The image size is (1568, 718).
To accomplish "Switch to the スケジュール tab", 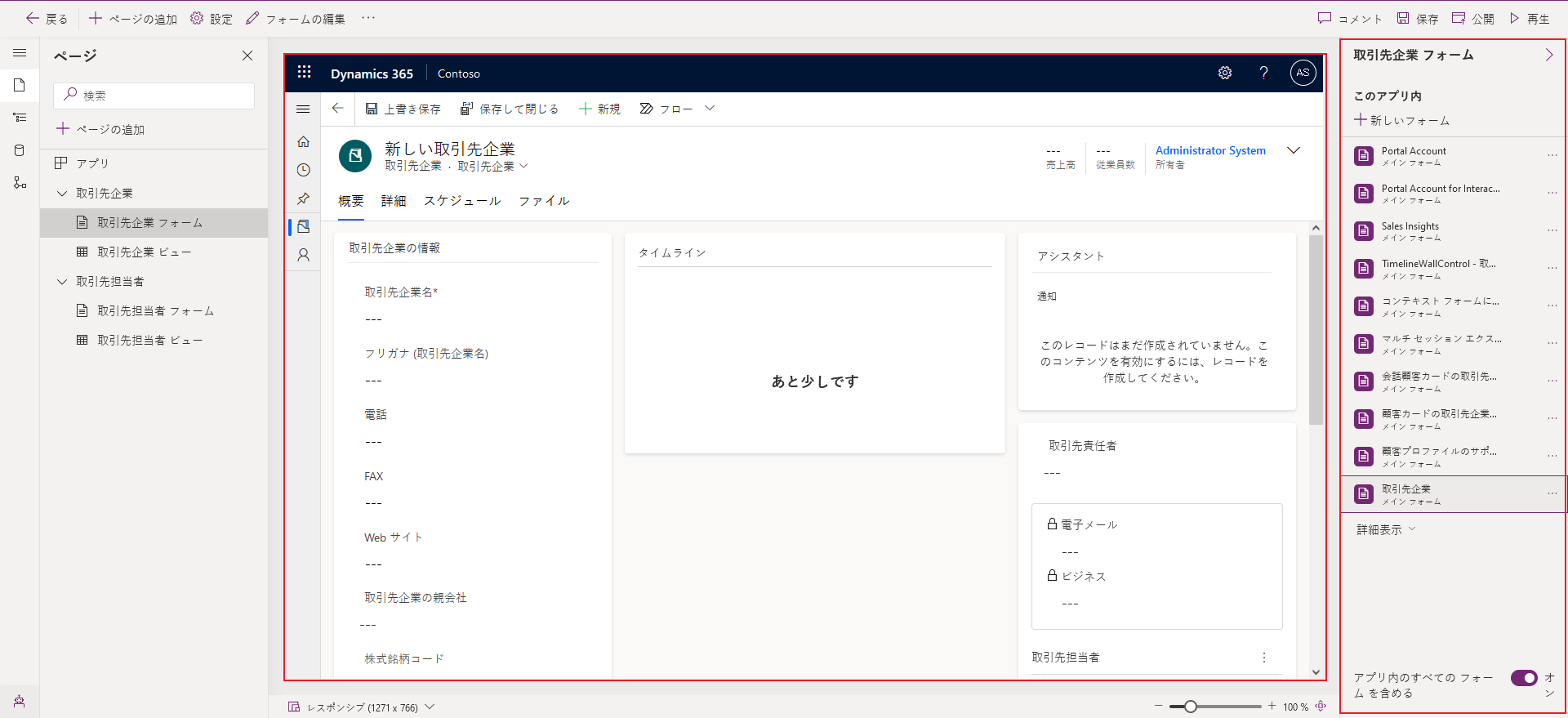I will click(x=461, y=201).
